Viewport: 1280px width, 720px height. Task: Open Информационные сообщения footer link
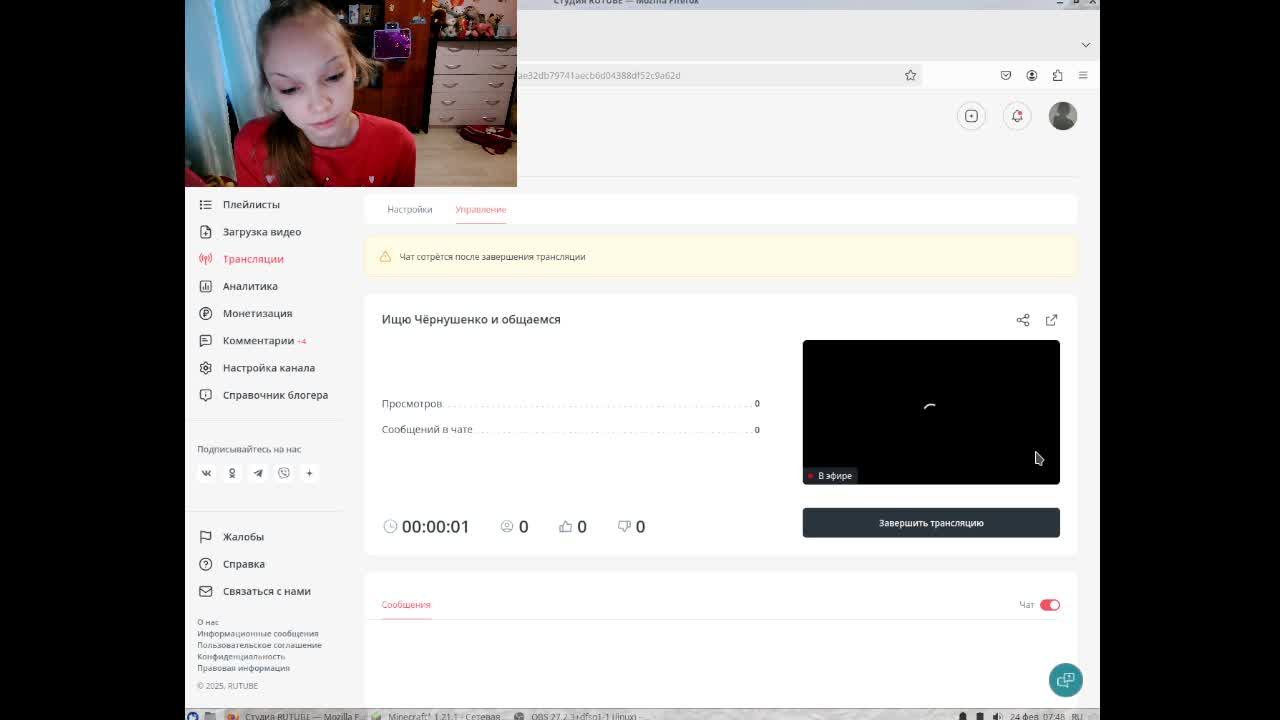pos(258,634)
